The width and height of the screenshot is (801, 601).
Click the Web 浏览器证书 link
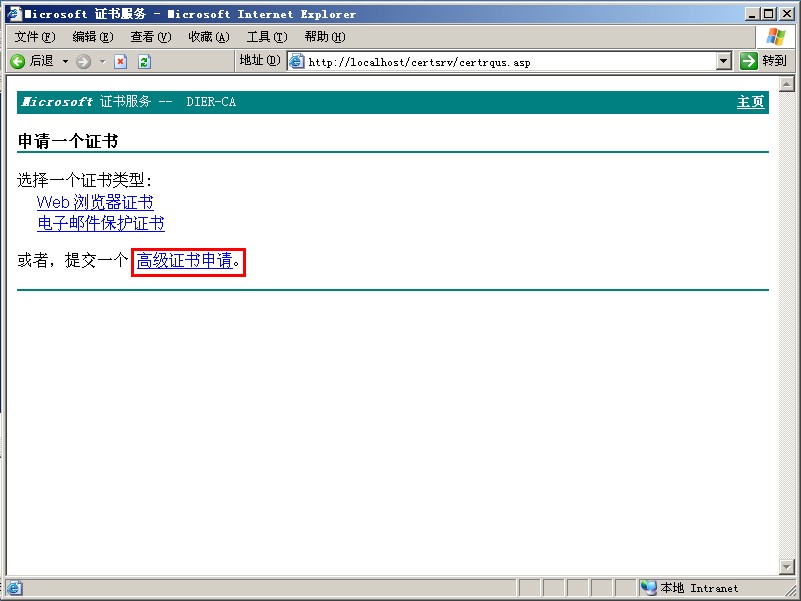pyautogui.click(x=95, y=202)
